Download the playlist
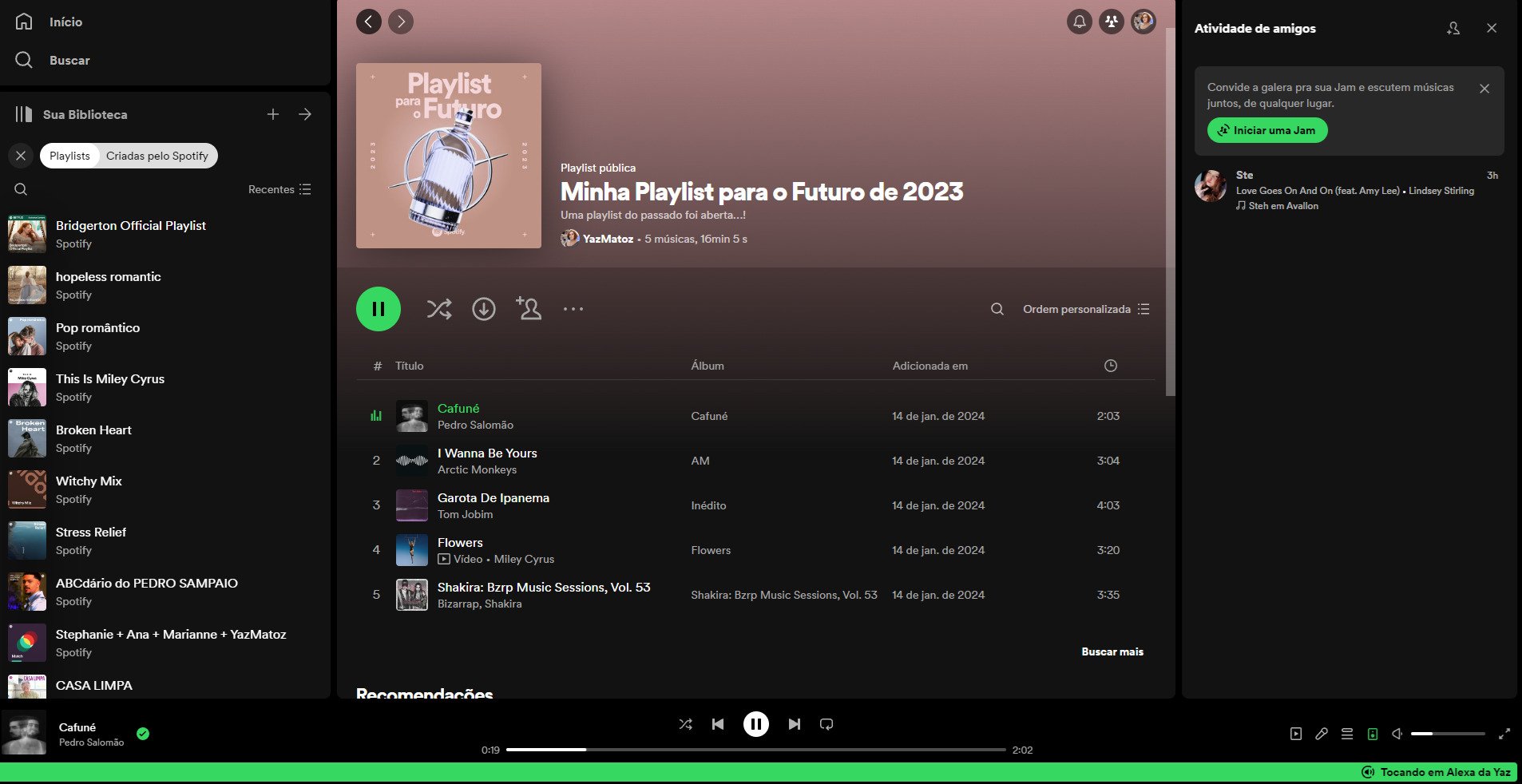Viewport: 1522px width, 784px height. coord(484,309)
